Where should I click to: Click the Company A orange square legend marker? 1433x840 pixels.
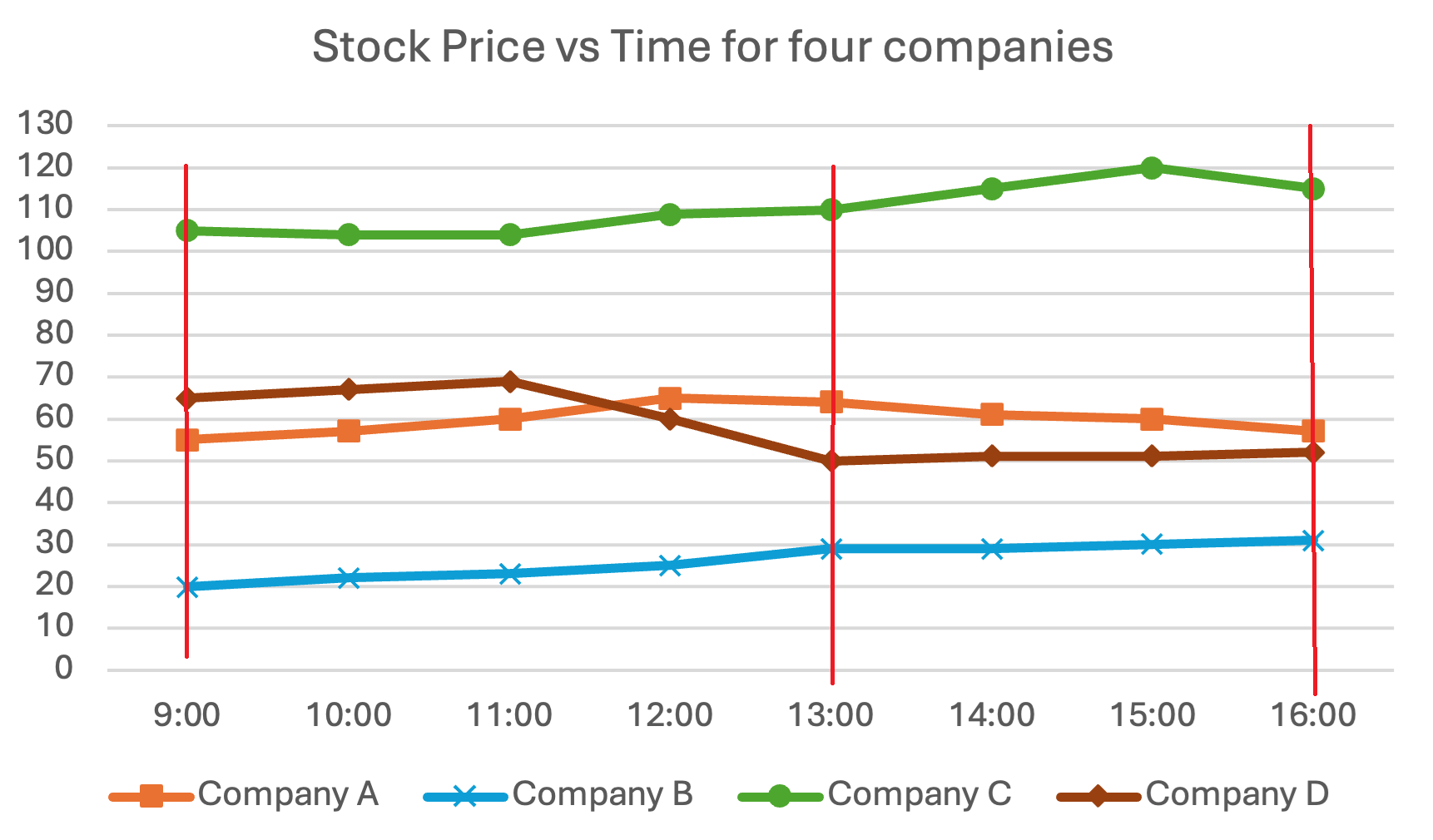151,796
